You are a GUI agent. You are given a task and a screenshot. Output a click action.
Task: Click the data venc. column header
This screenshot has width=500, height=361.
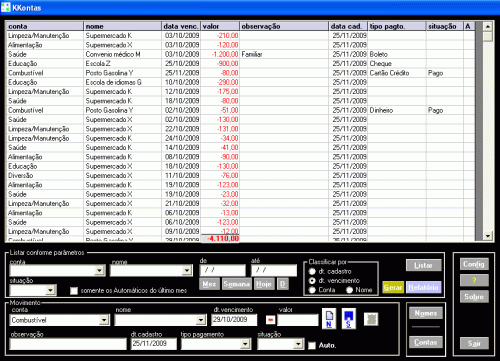[x=181, y=26]
